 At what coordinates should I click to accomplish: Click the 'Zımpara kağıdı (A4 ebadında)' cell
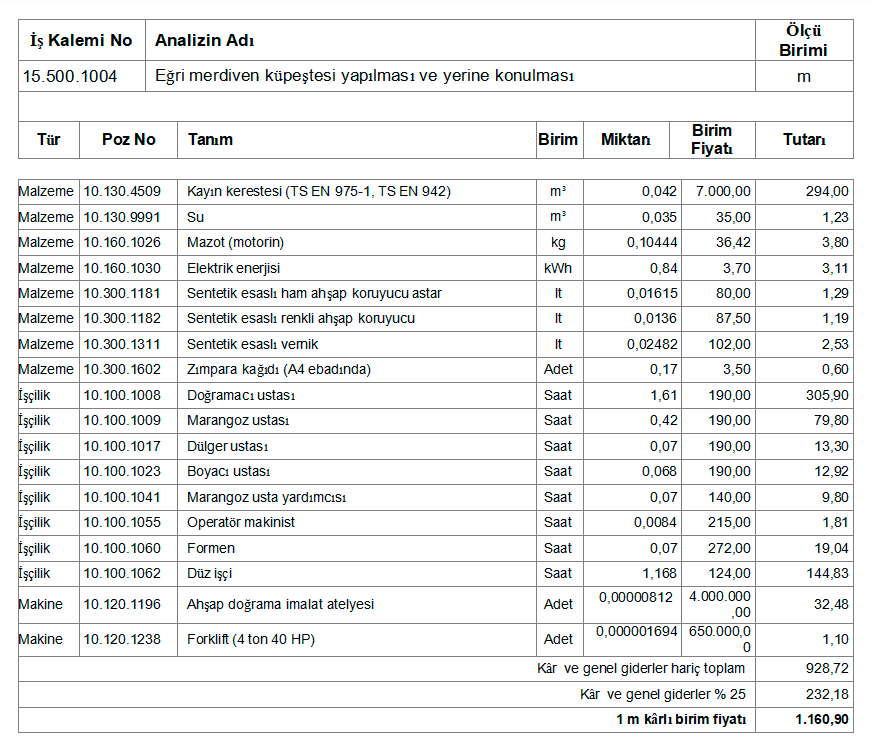tap(279, 370)
